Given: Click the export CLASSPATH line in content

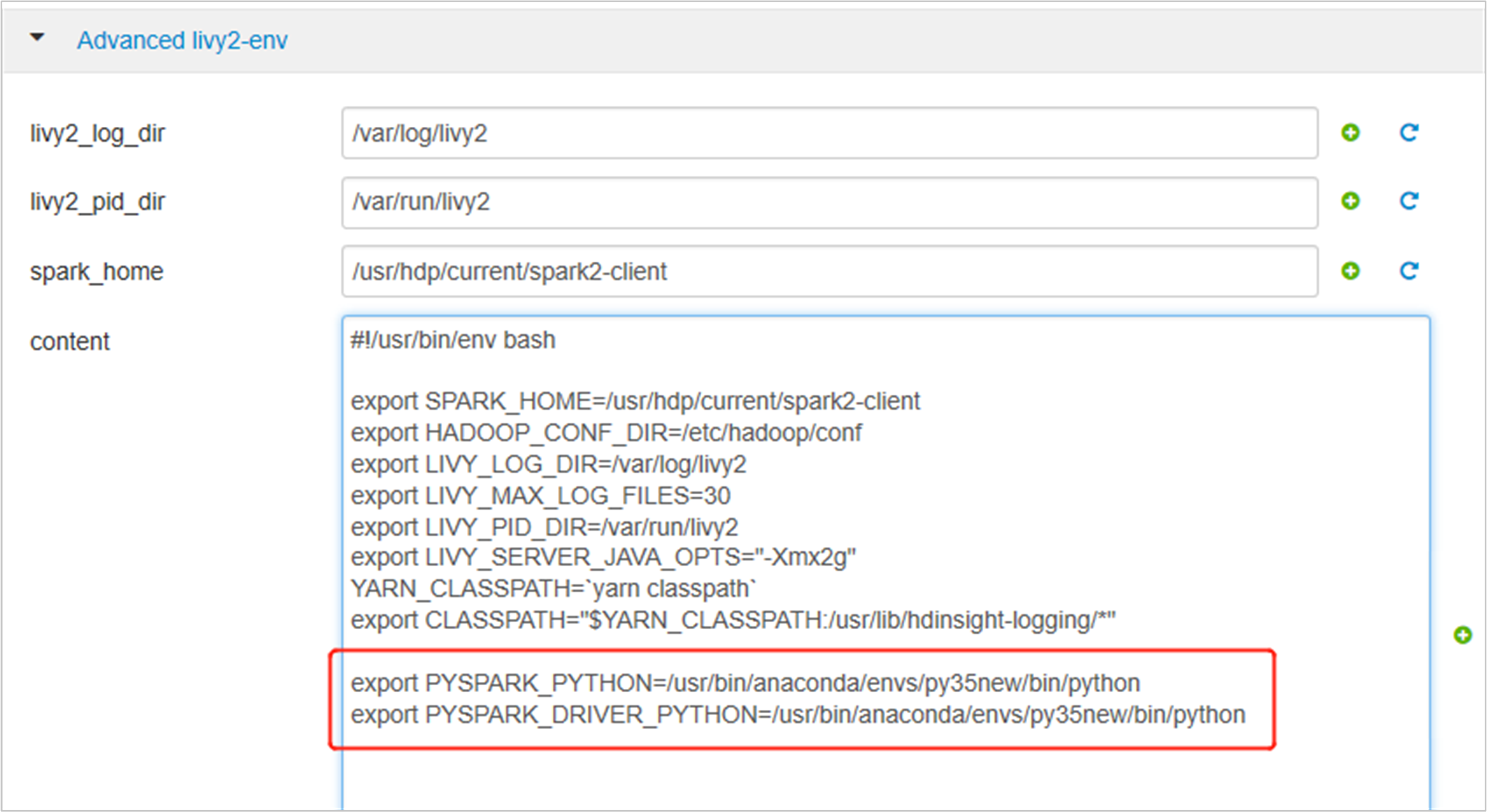Looking at the screenshot, I should pyautogui.click(x=733, y=620).
